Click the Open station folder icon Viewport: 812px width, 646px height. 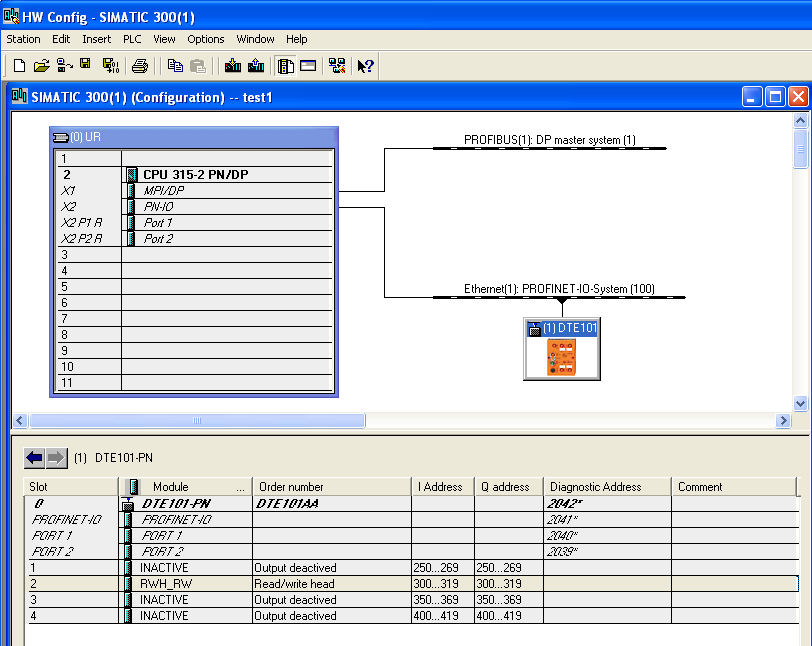point(41,66)
